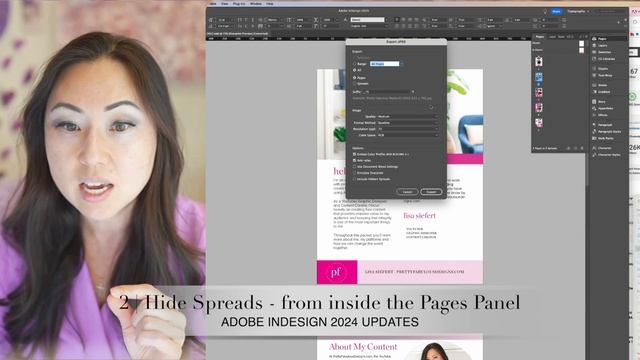Click the create new page icon in Pages panel
This screenshot has width=640, height=360.
coord(576,149)
